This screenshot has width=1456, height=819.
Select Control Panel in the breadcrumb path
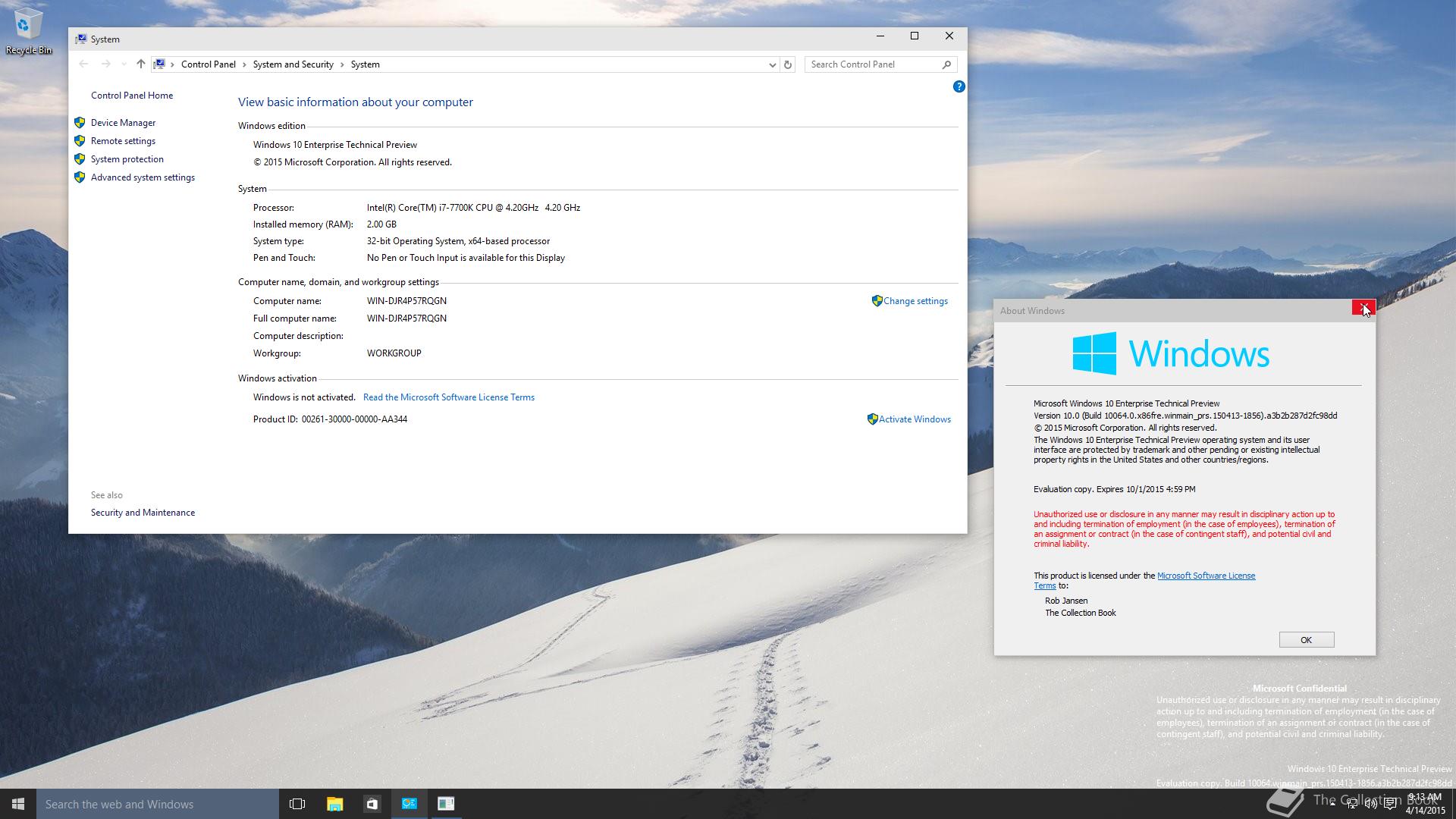[208, 64]
